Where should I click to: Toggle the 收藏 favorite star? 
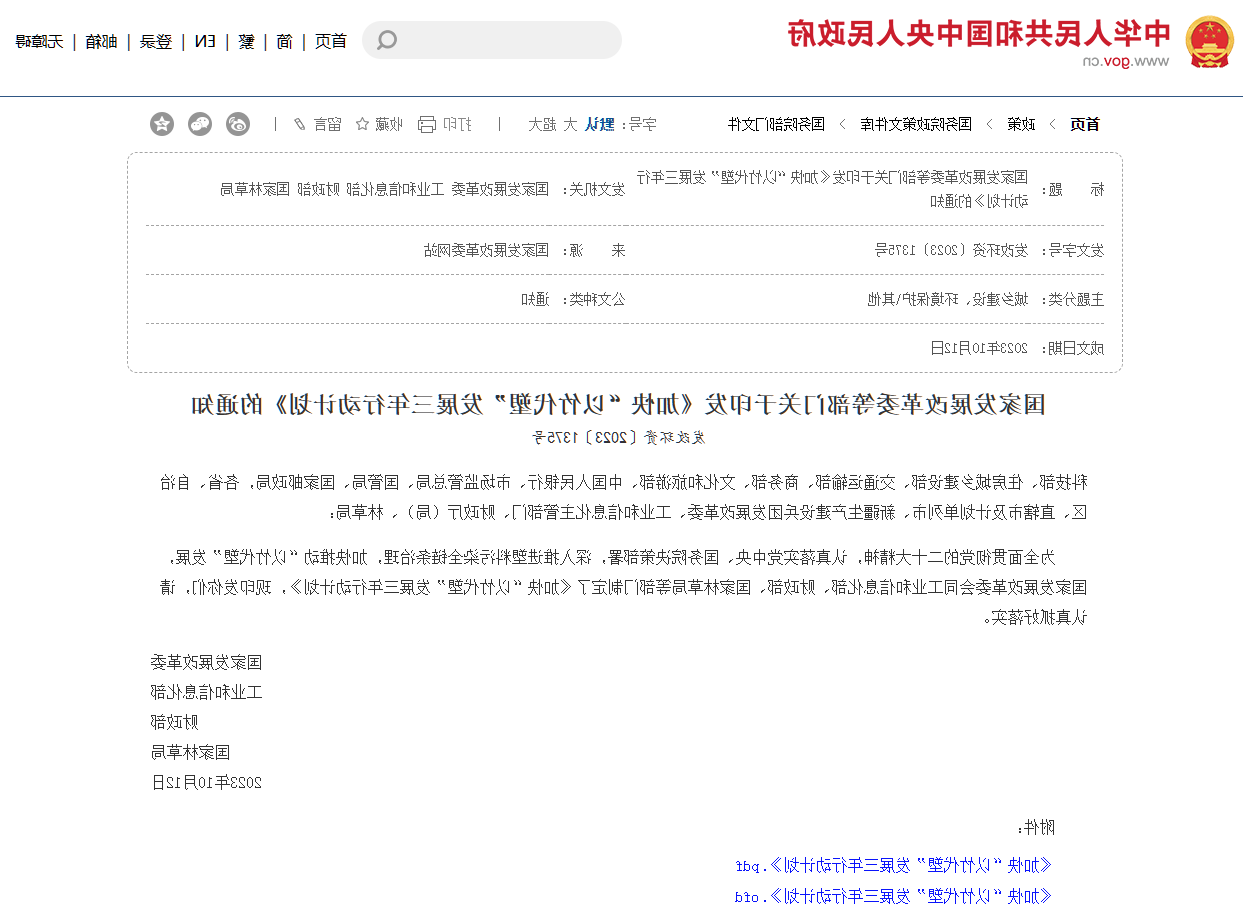coord(361,124)
